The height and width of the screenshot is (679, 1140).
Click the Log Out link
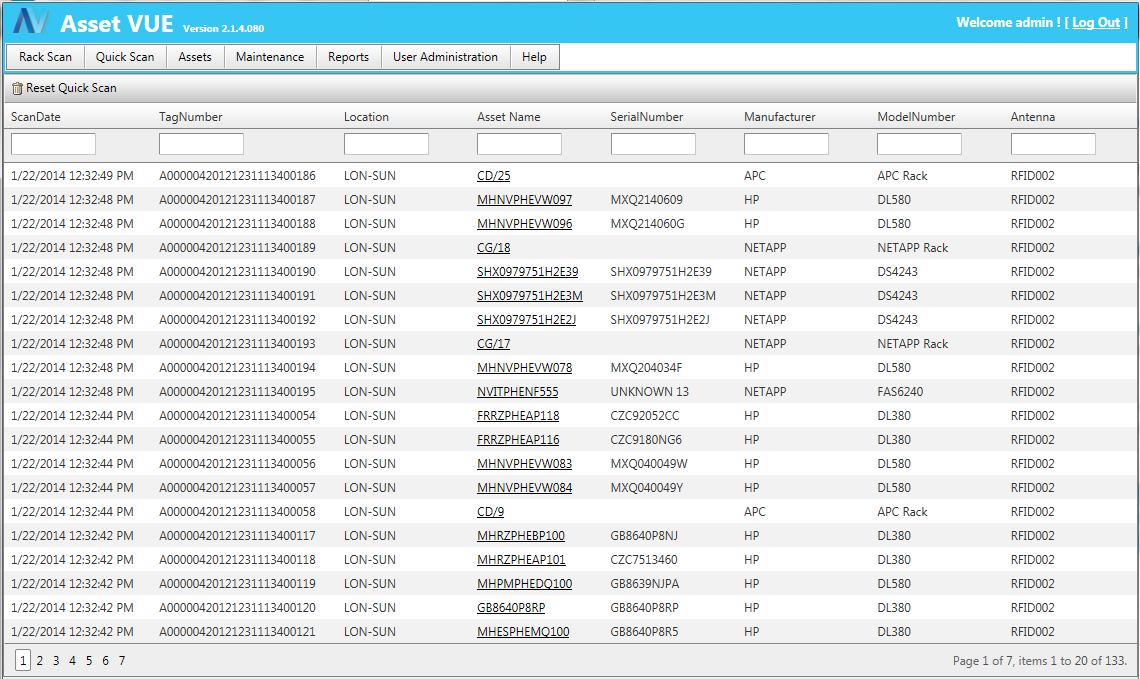[1096, 23]
